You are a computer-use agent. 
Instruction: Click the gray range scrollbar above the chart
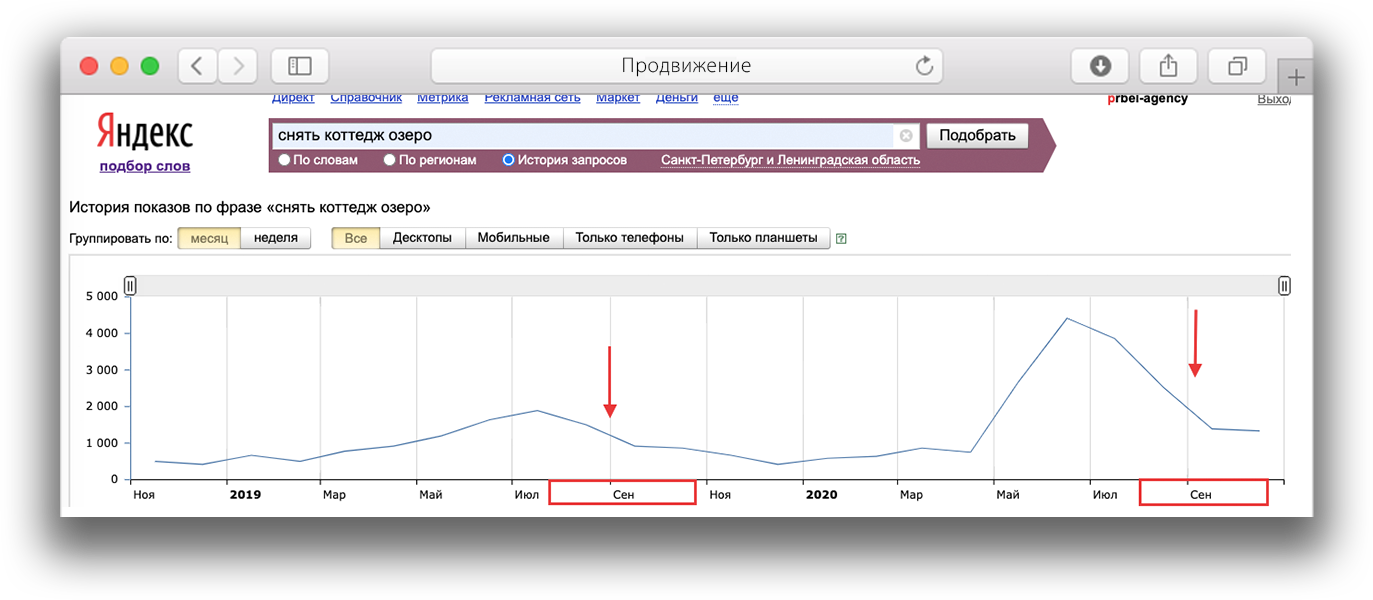[x=707, y=286]
